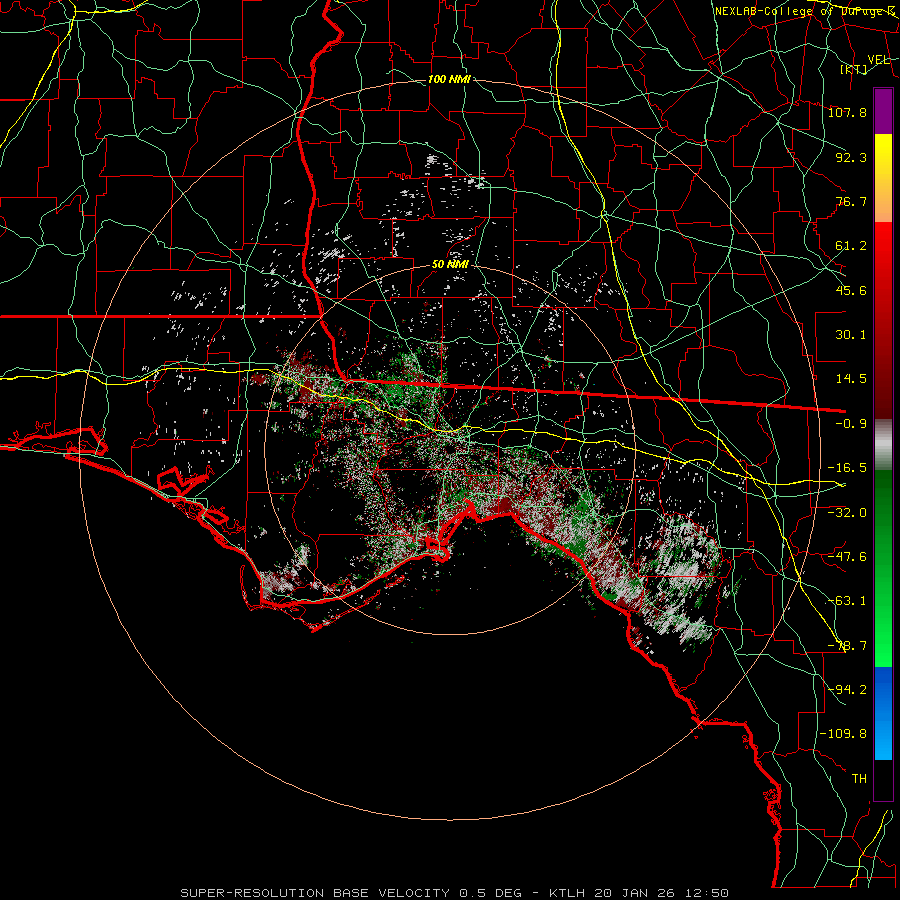Click the -78.7 legend value
The image size is (900, 900).
[847, 646]
